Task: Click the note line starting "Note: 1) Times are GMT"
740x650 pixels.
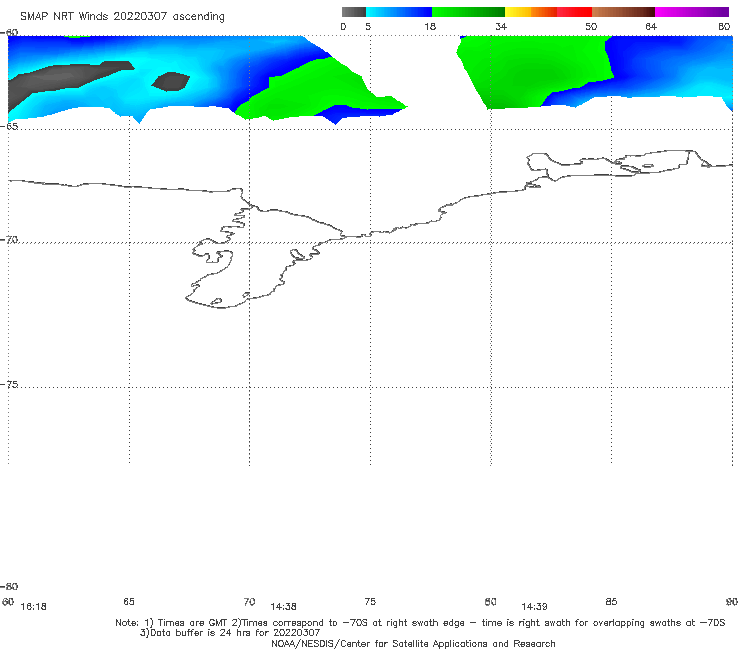Action: click(x=420, y=623)
